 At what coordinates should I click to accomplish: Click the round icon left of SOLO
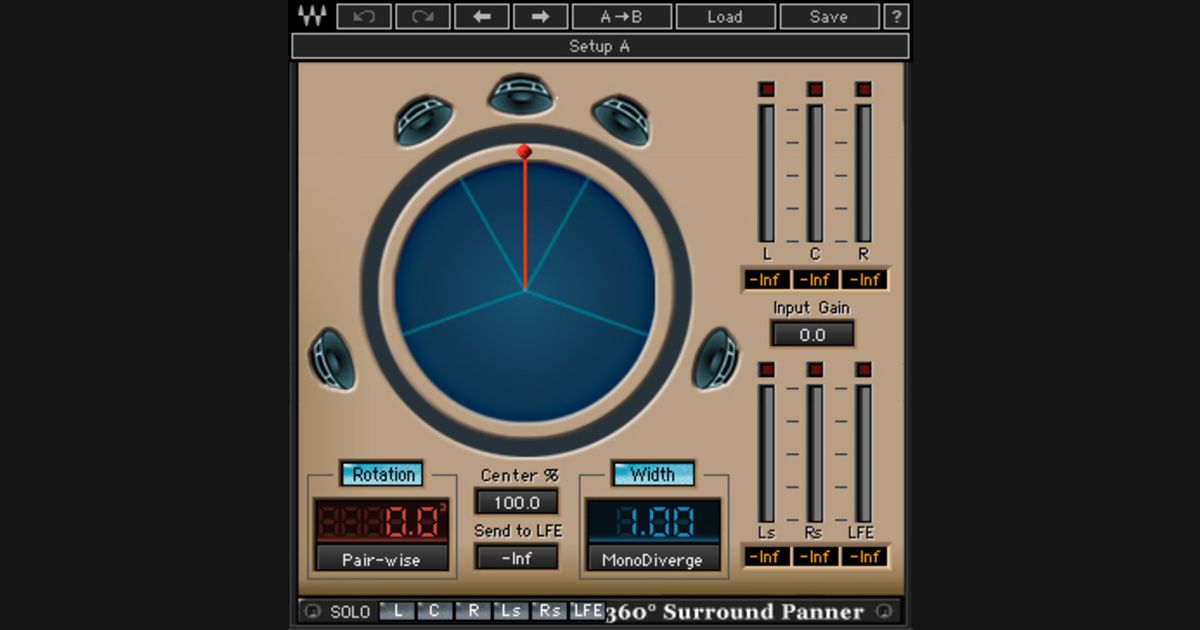pyautogui.click(x=312, y=611)
